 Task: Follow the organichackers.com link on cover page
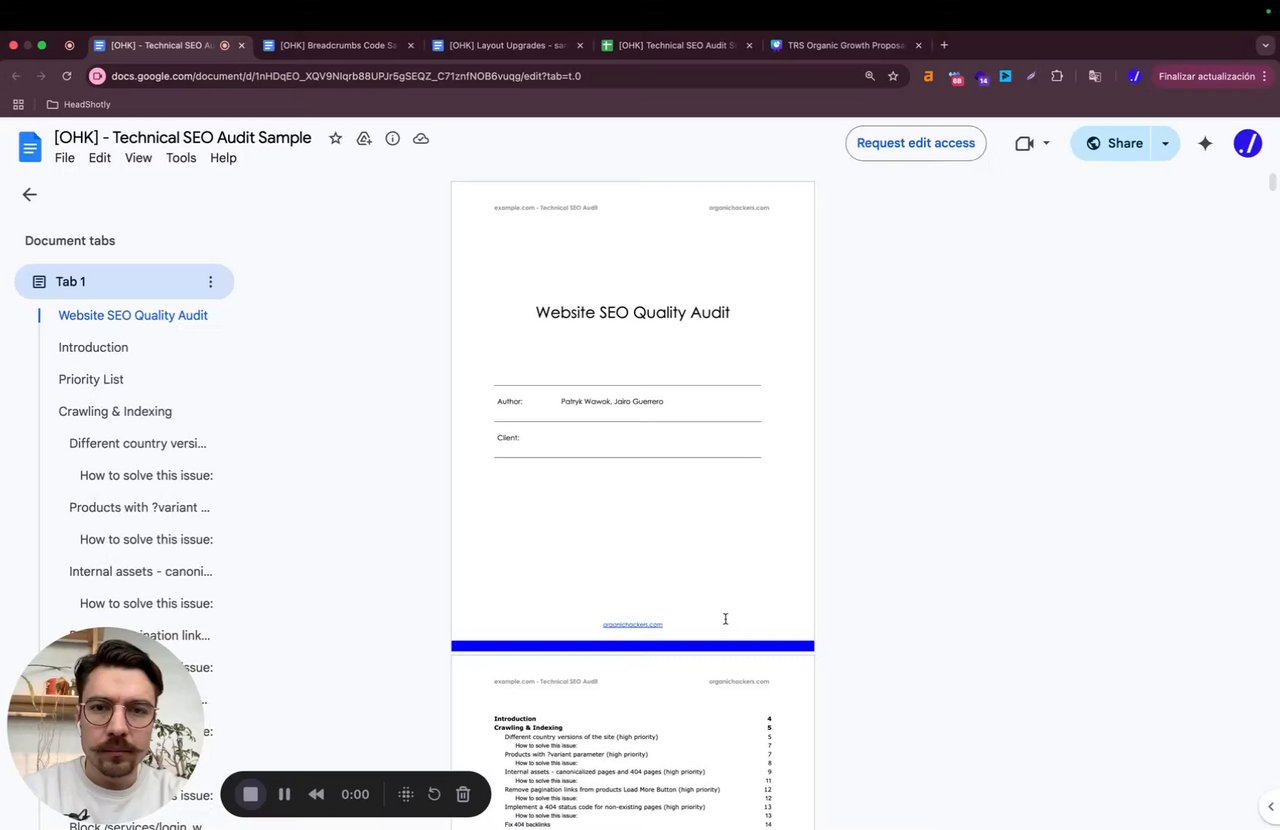tap(632, 624)
